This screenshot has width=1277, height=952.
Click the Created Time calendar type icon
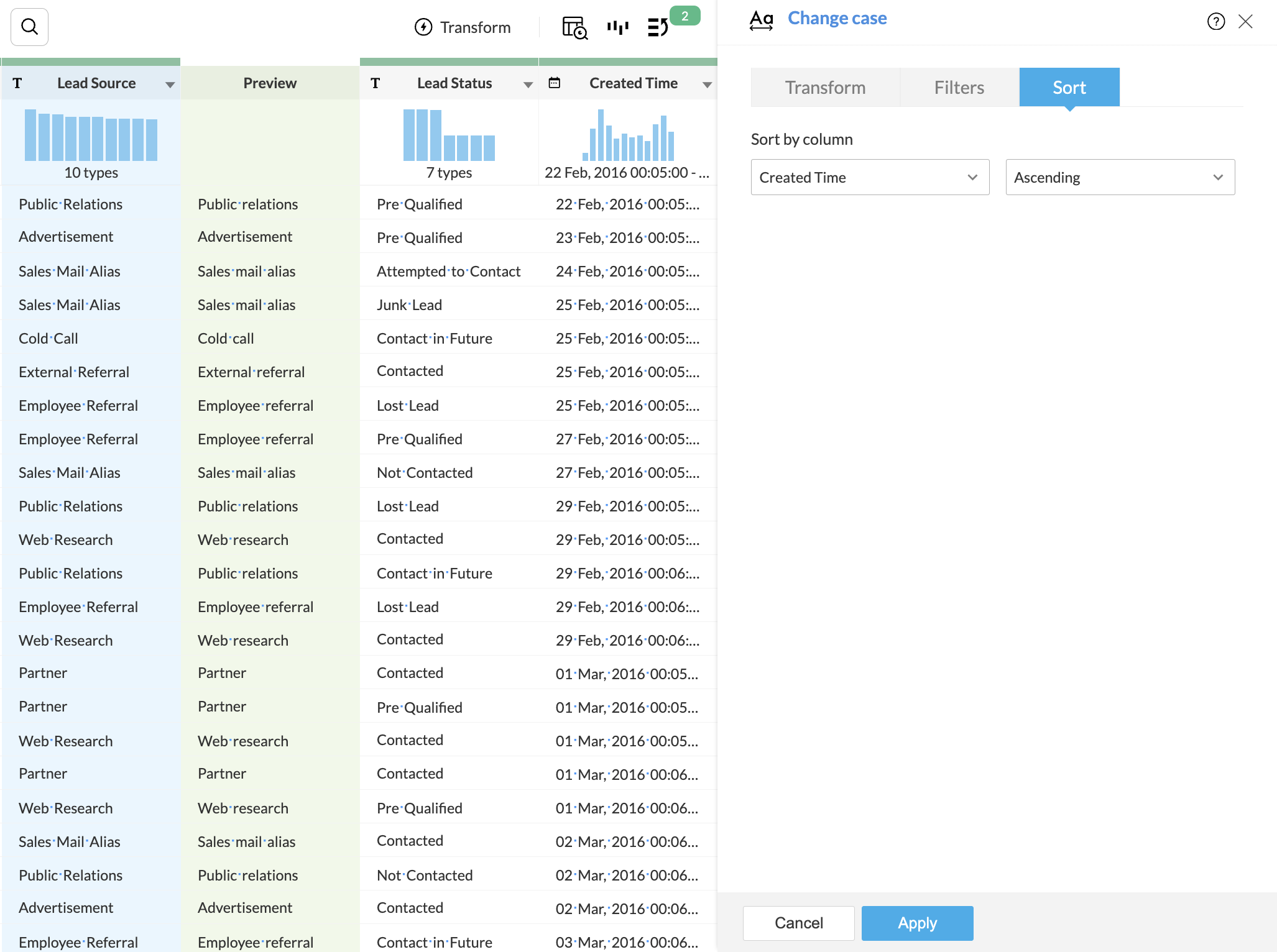point(554,83)
